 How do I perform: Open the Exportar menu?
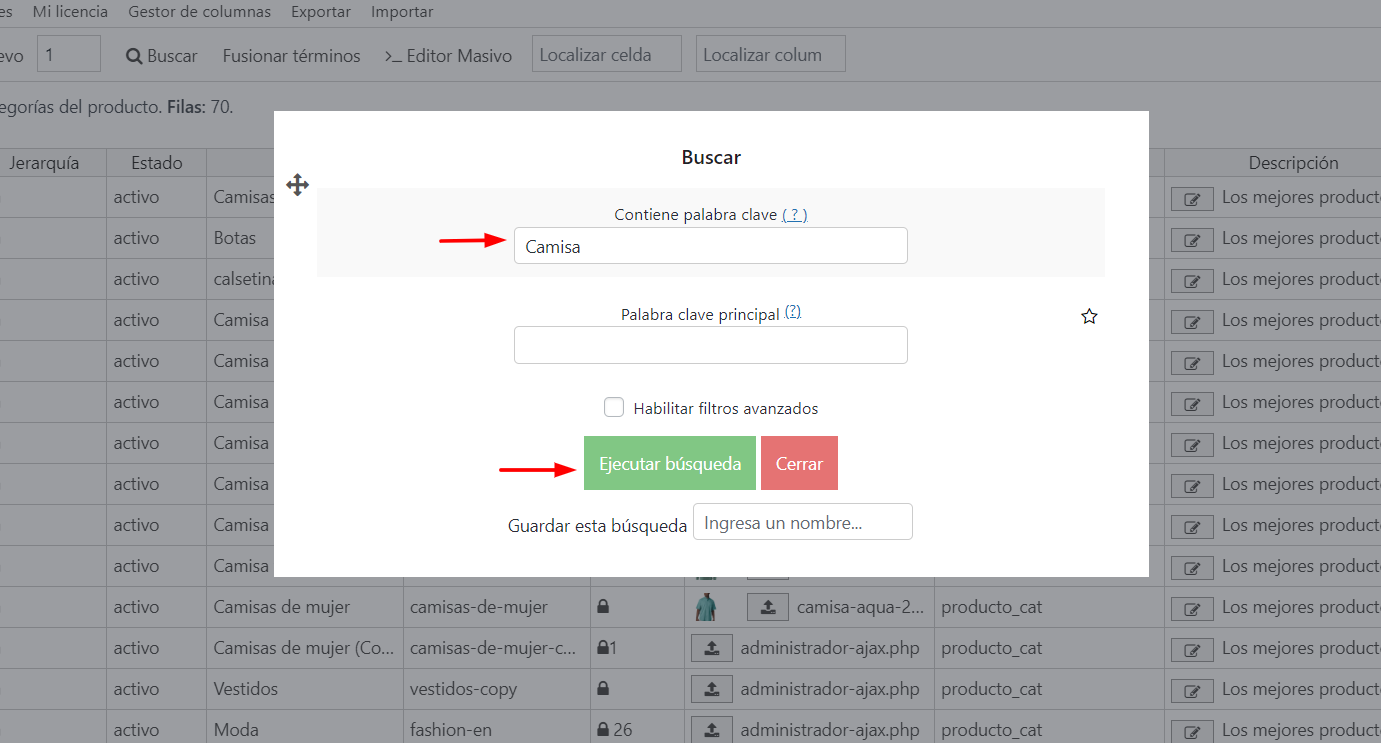(320, 12)
